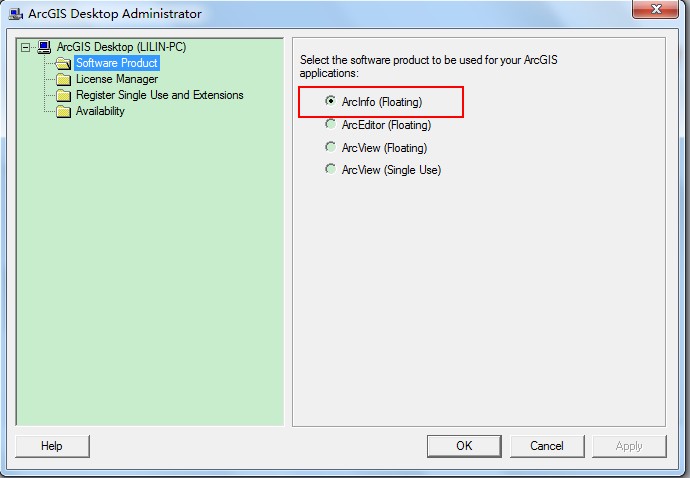Viewport: 690px width, 478px height.
Task: Click the License Manager folder icon
Action: [x=63, y=79]
